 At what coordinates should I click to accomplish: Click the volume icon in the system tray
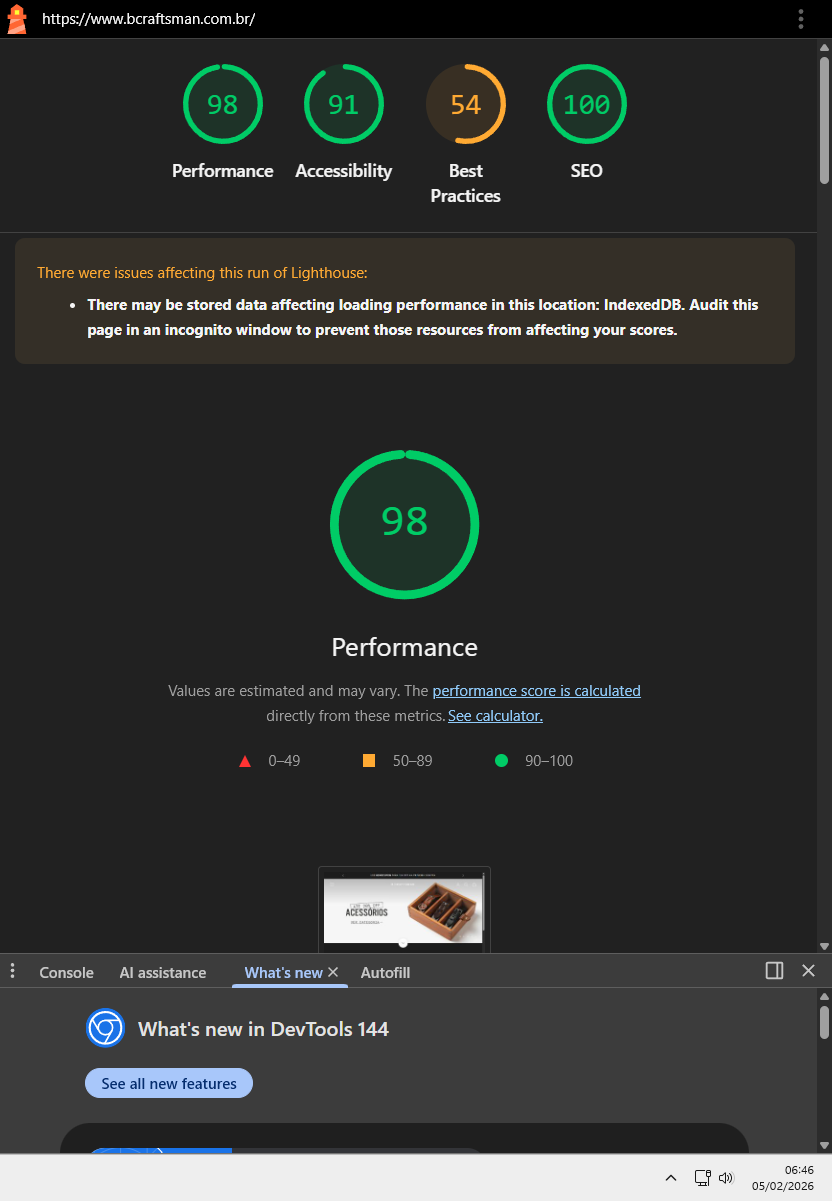(x=726, y=1178)
